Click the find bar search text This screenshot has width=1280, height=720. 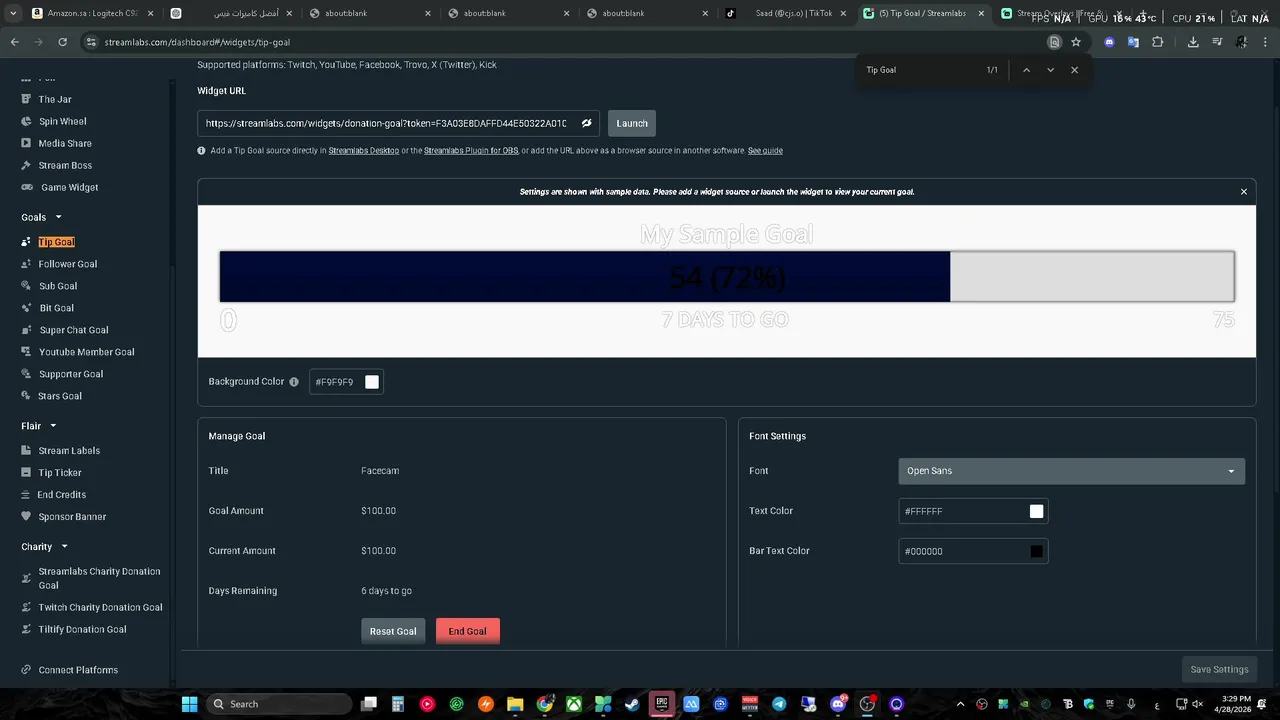881,70
